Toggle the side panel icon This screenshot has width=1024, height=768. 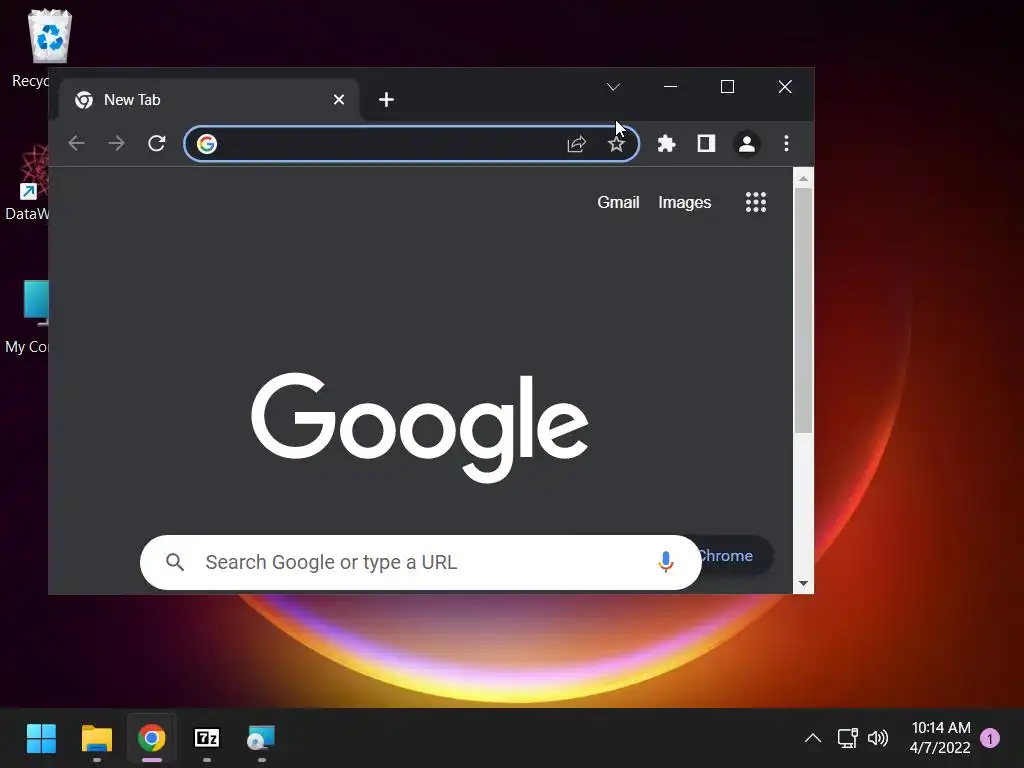pyautogui.click(x=707, y=143)
